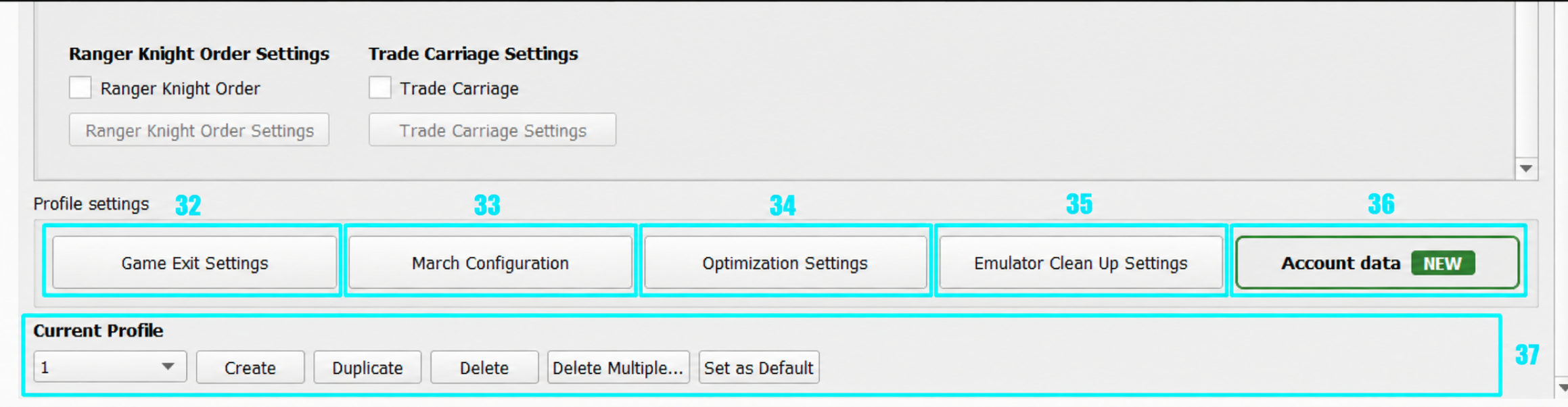The image size is (1568, 407).
Task: Open Game Exit Settings
Action: (x=195, y=262)
